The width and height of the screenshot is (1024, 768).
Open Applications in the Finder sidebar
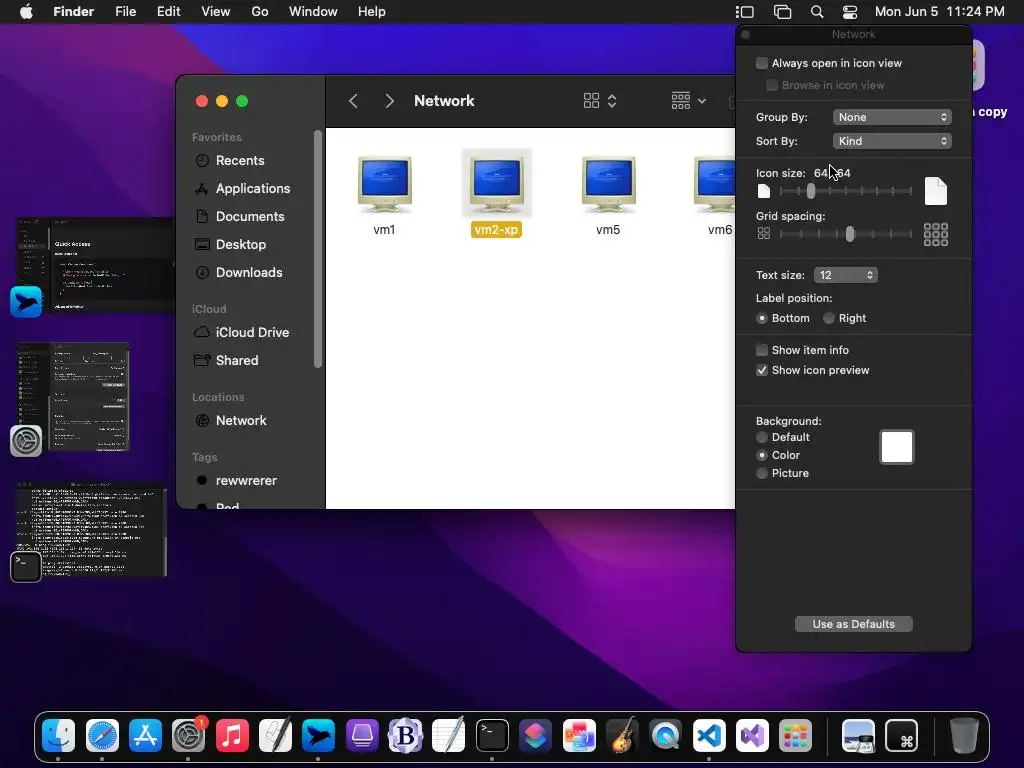(253, 189)
